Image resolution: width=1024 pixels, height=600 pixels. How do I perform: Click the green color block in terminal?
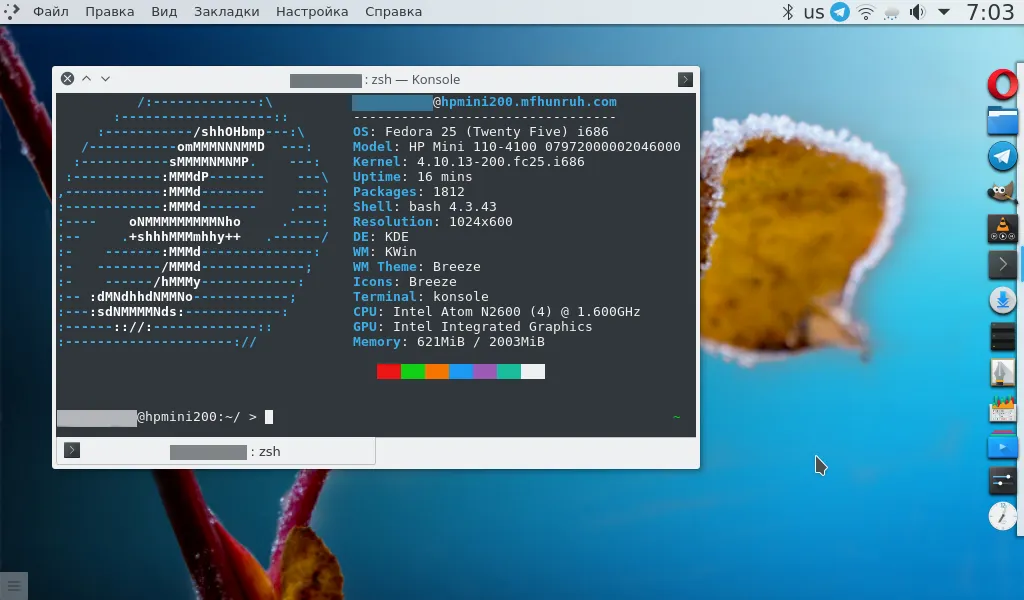413,371
